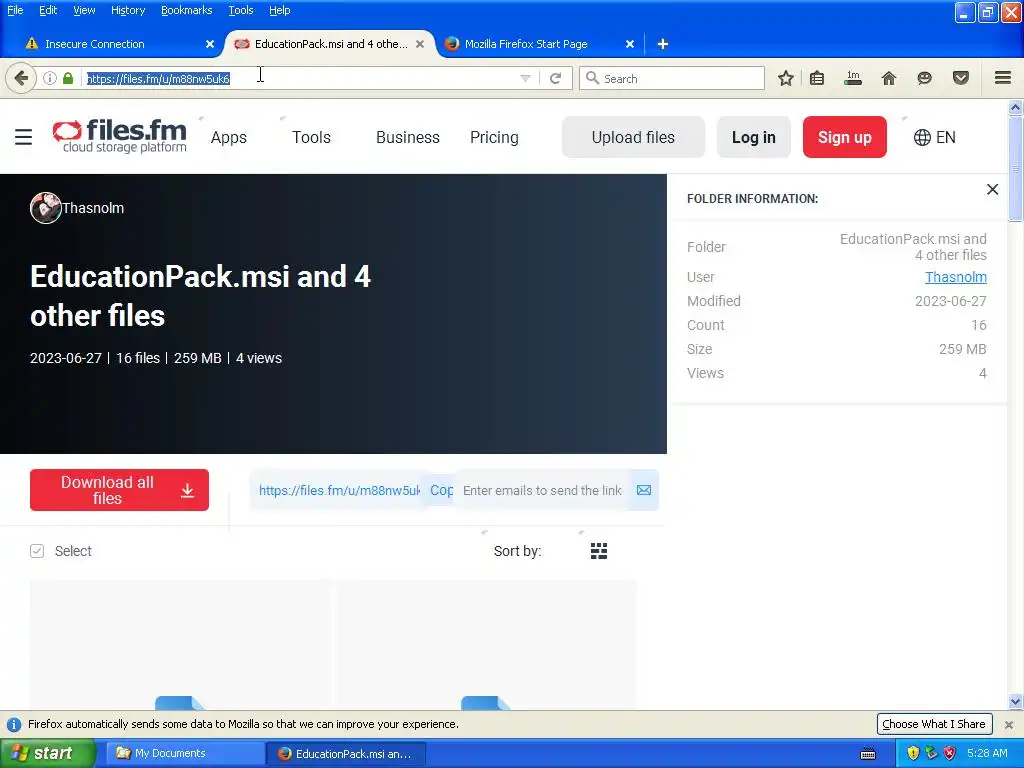Image resolution: width=1024 pixels, height=768 pixels.
Task: Click the Log in button
Action: pyautogui.click(x=754, y=137)
